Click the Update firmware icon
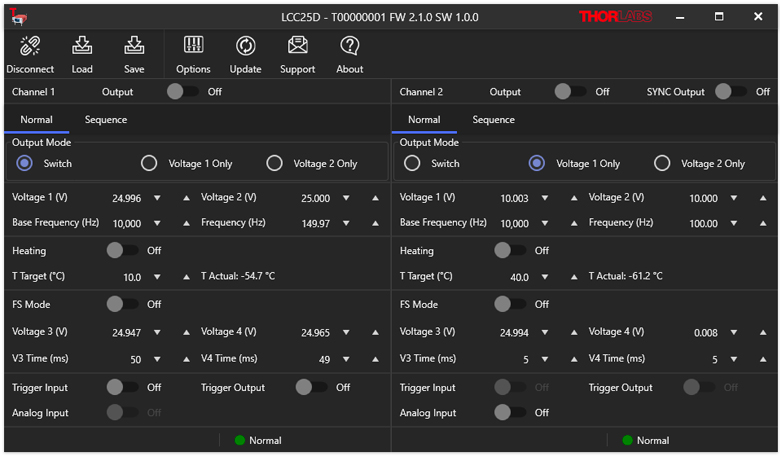The image size is (780, 456). (245, 46)
